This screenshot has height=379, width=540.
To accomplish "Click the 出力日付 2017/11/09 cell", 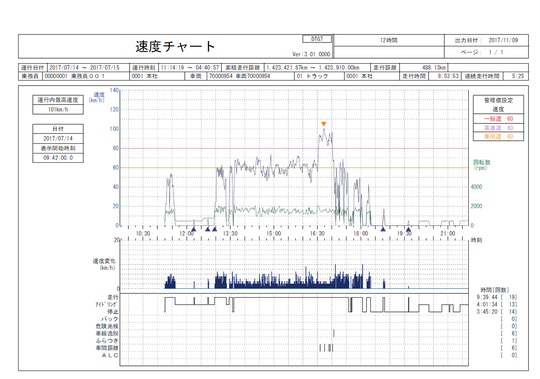I will tap(486, 40).
